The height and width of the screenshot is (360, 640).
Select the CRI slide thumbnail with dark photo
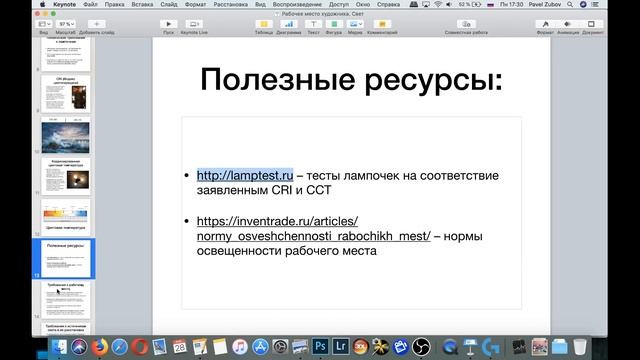[x=65, y=93]
